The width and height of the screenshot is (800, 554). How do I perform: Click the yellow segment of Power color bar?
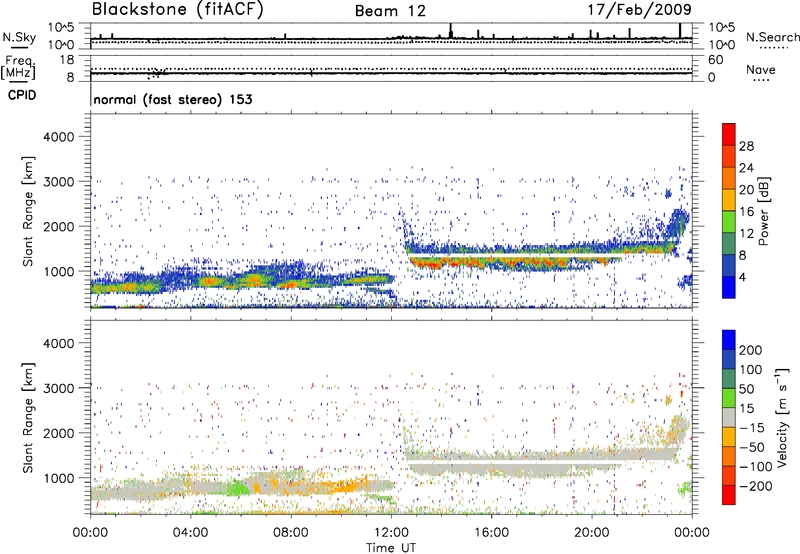tap(729, 199)
